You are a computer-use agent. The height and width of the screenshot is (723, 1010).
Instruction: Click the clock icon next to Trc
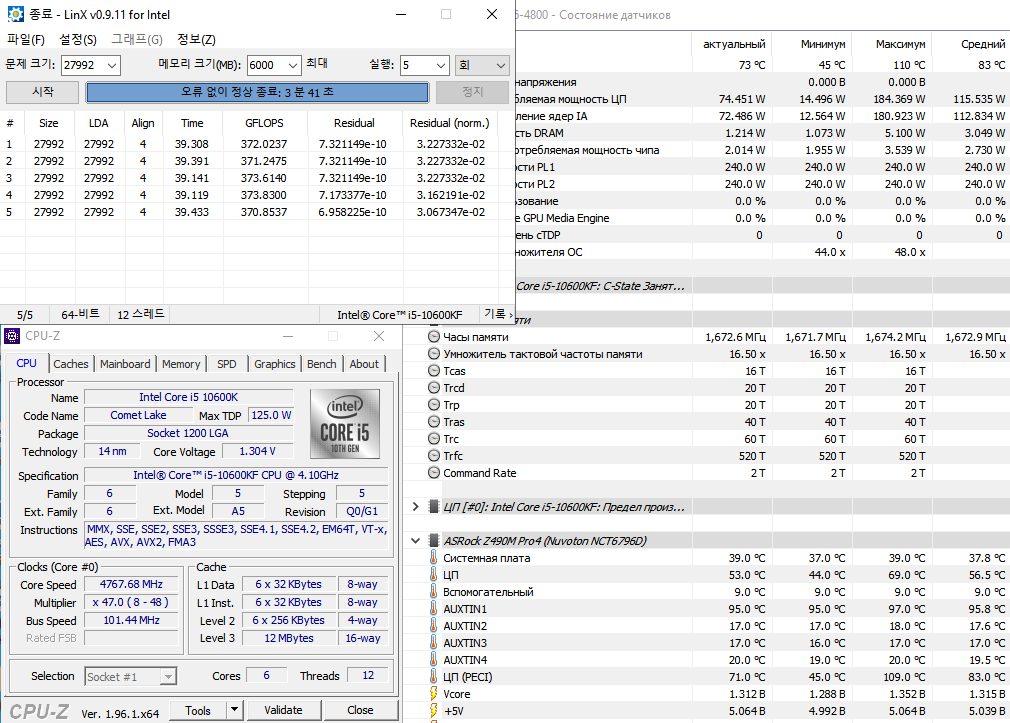[x=434, y=439]
